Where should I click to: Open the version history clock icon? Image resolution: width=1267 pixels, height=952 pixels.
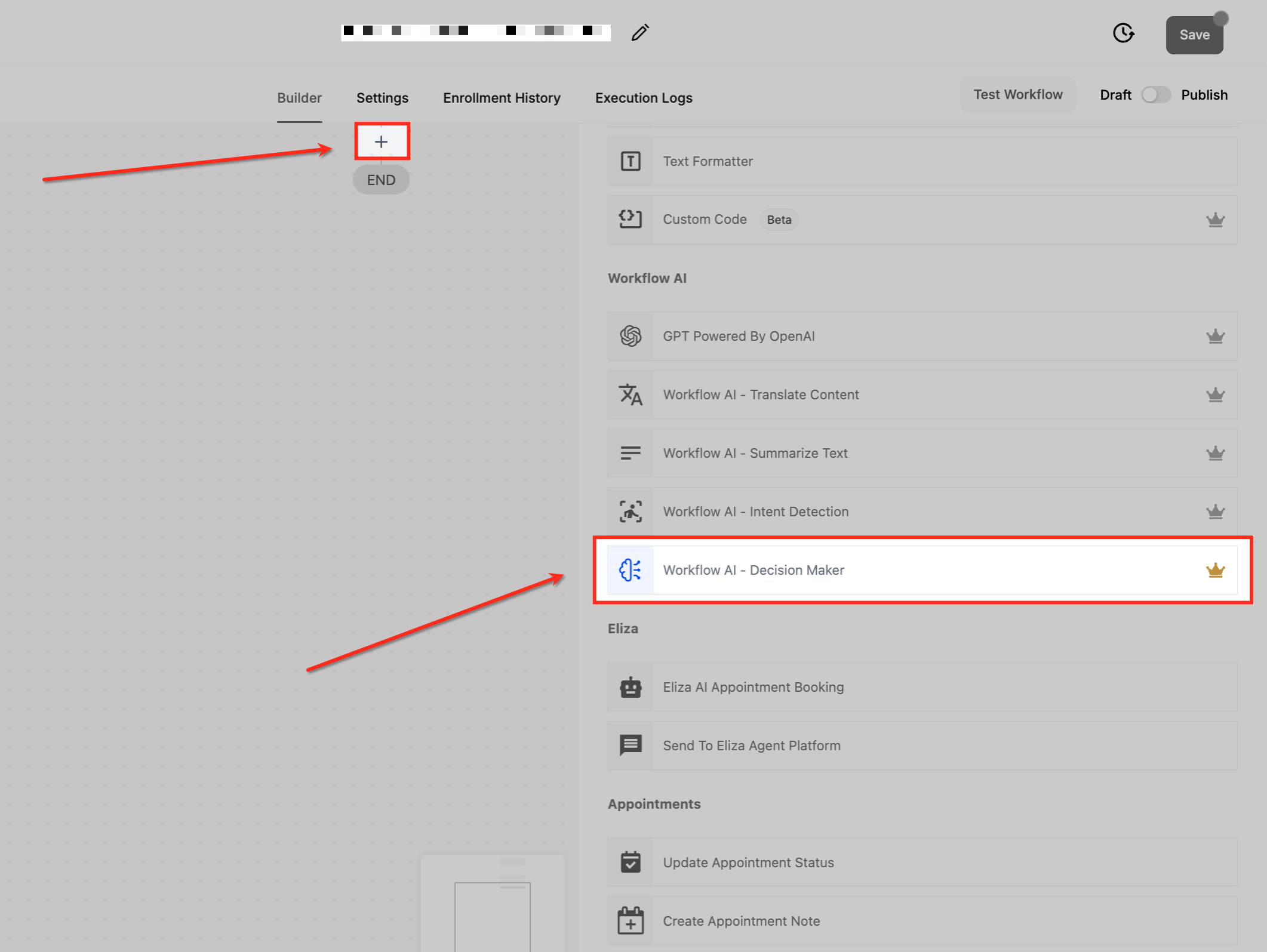1123,33
